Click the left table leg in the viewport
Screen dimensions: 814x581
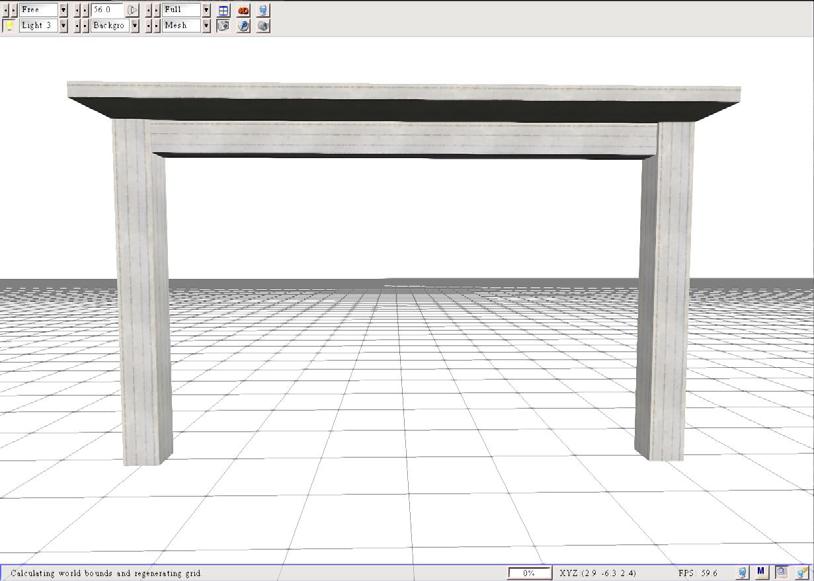coord(142,292)
